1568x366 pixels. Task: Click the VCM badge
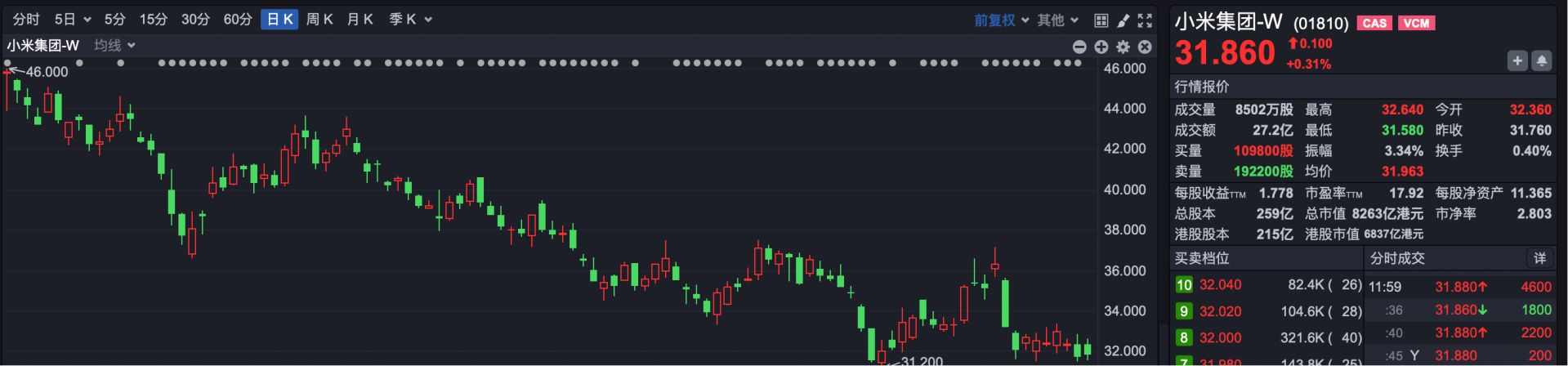click(1416, 23)
